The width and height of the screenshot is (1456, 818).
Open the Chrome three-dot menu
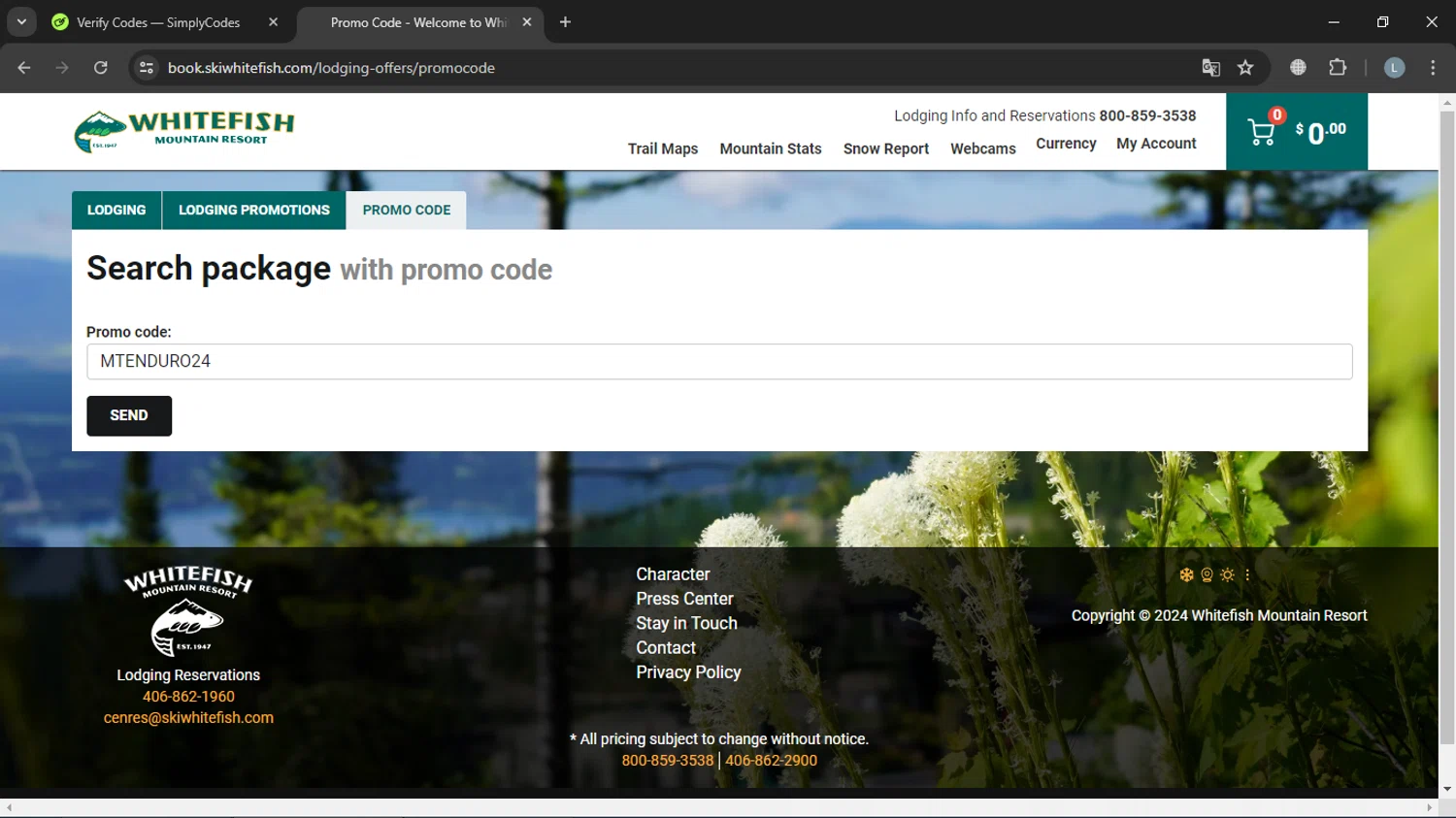1433,68
